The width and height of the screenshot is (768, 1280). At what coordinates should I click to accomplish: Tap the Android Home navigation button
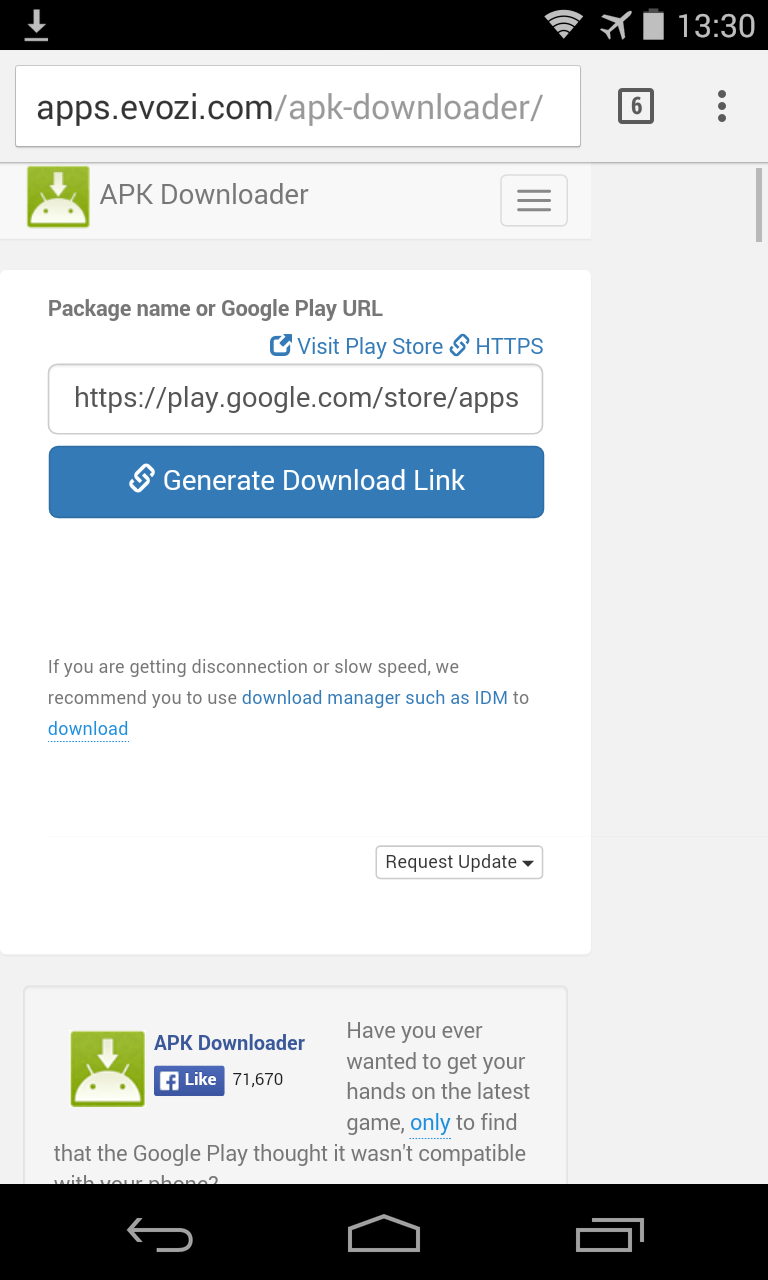pyautogui.click(x=384, y=1234)
